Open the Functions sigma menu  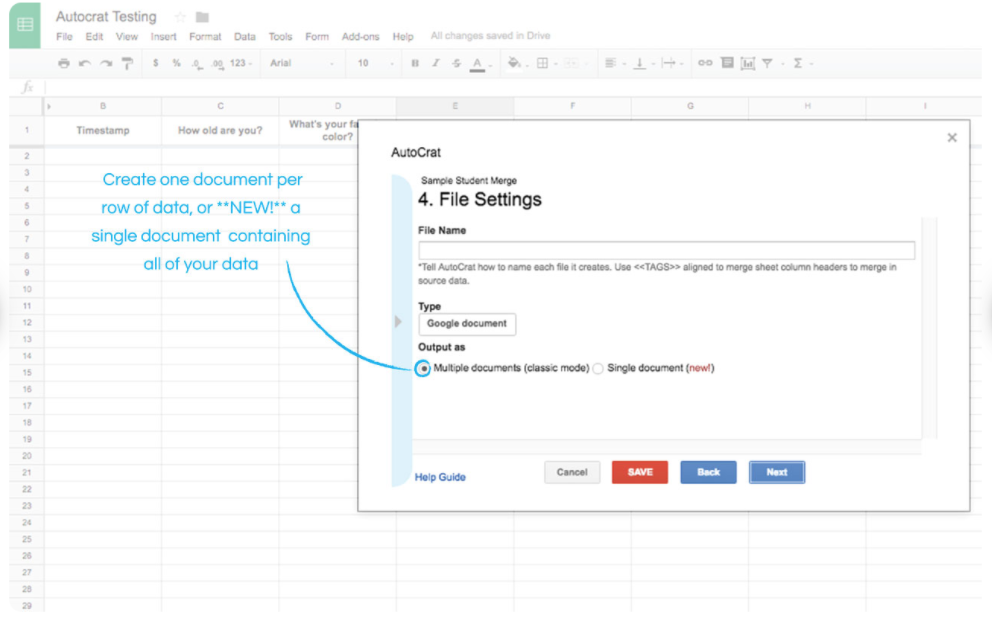[x=798, y=63]
